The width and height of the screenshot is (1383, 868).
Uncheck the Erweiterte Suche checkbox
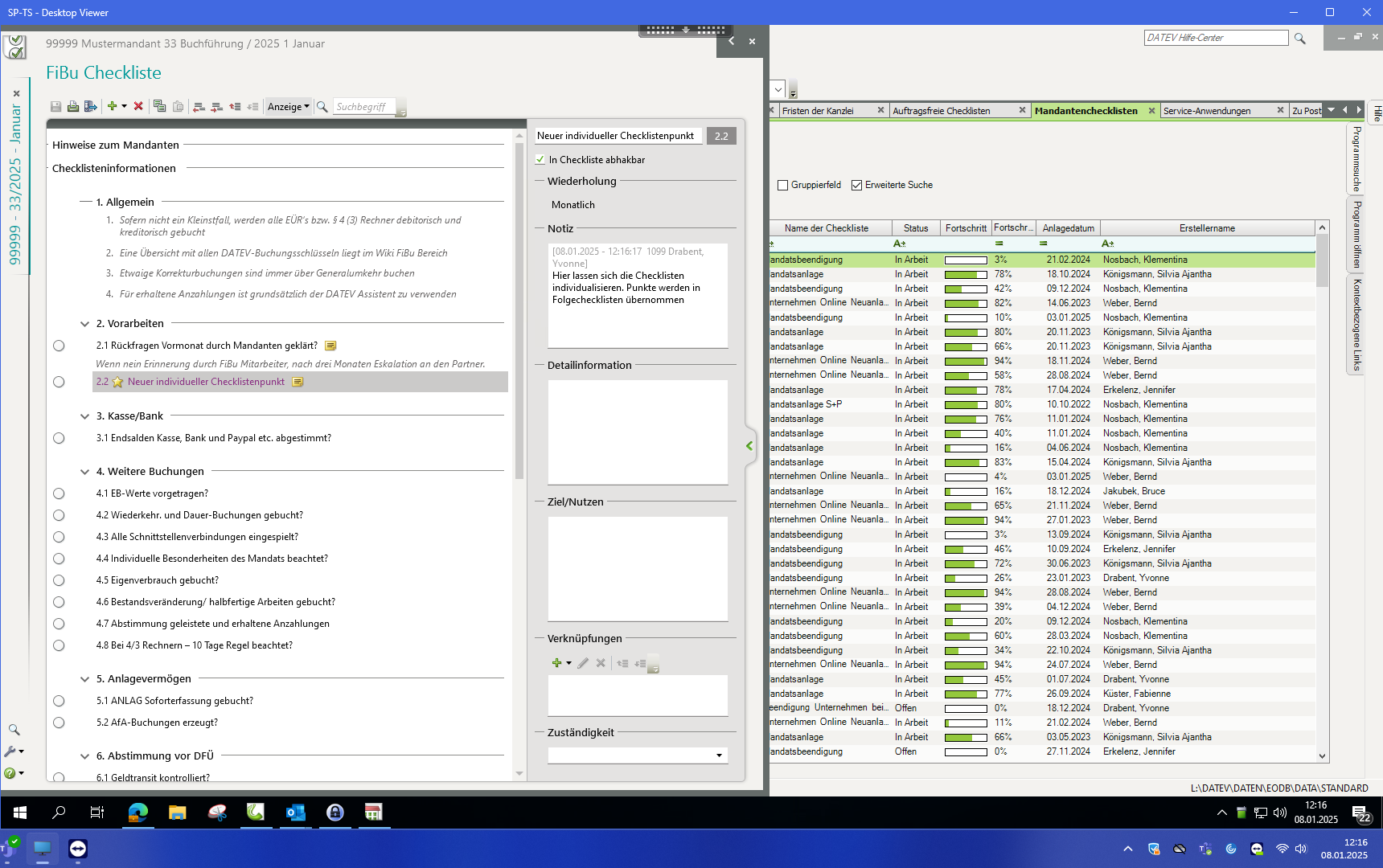click(856, 185)
